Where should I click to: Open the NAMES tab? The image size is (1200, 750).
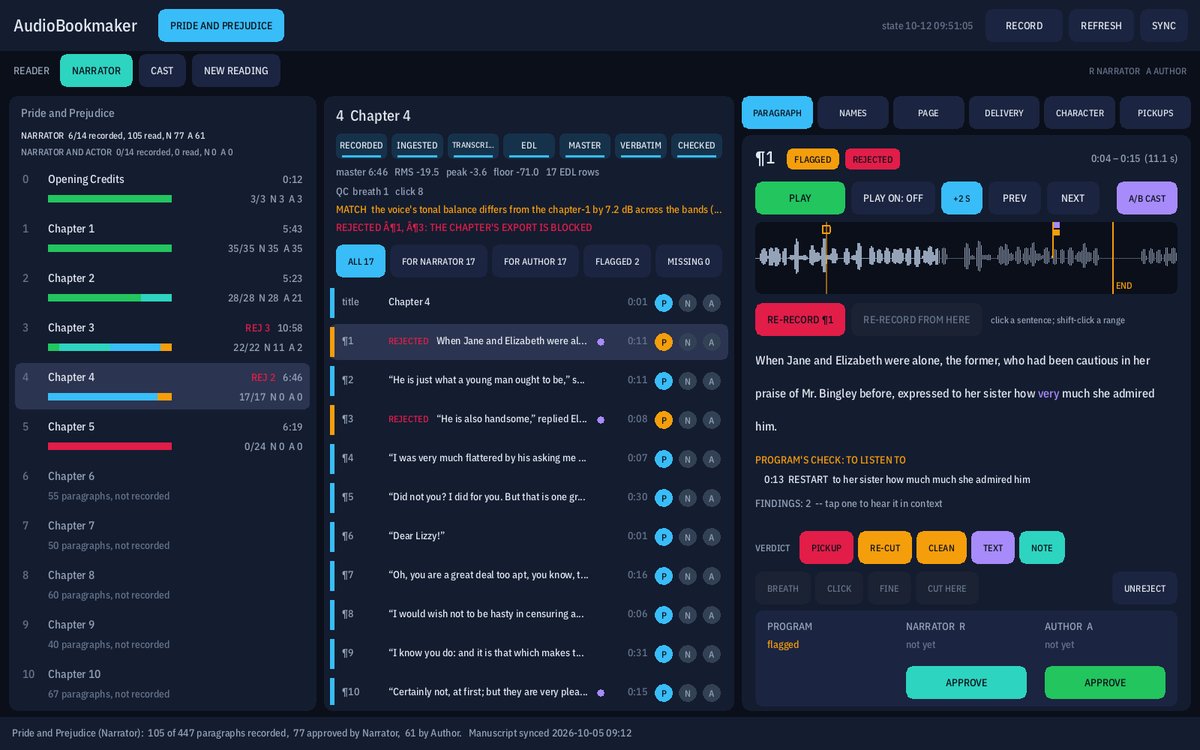(853, 113)
